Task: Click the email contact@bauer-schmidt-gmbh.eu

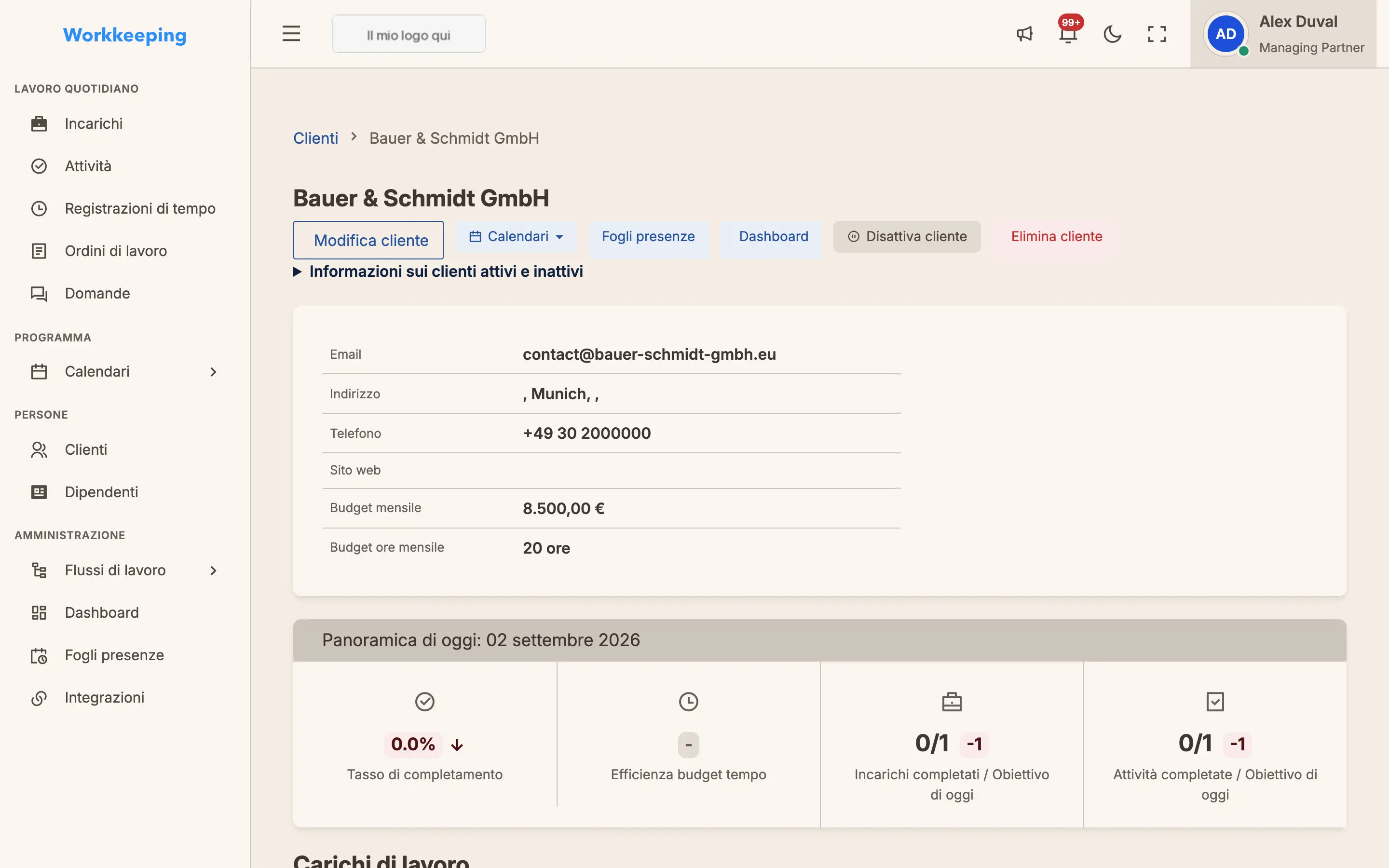Action: pyautogui.click(x=649, y=354)
